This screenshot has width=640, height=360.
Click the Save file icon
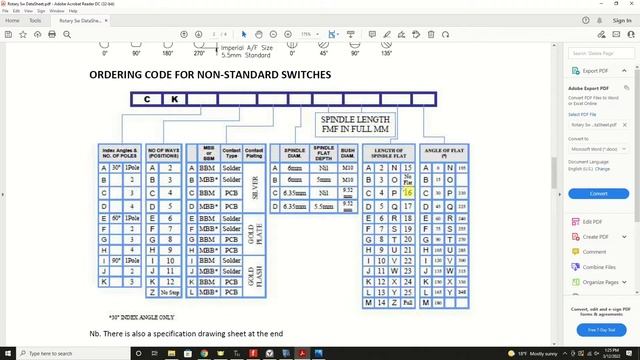coord(8,35)
